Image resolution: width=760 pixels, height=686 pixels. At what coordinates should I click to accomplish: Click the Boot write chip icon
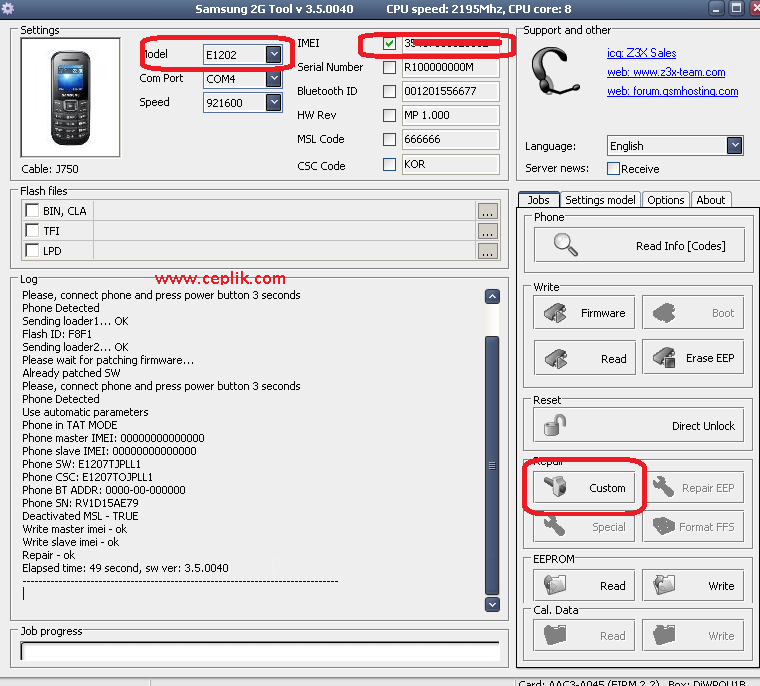[x=664, y=313]
